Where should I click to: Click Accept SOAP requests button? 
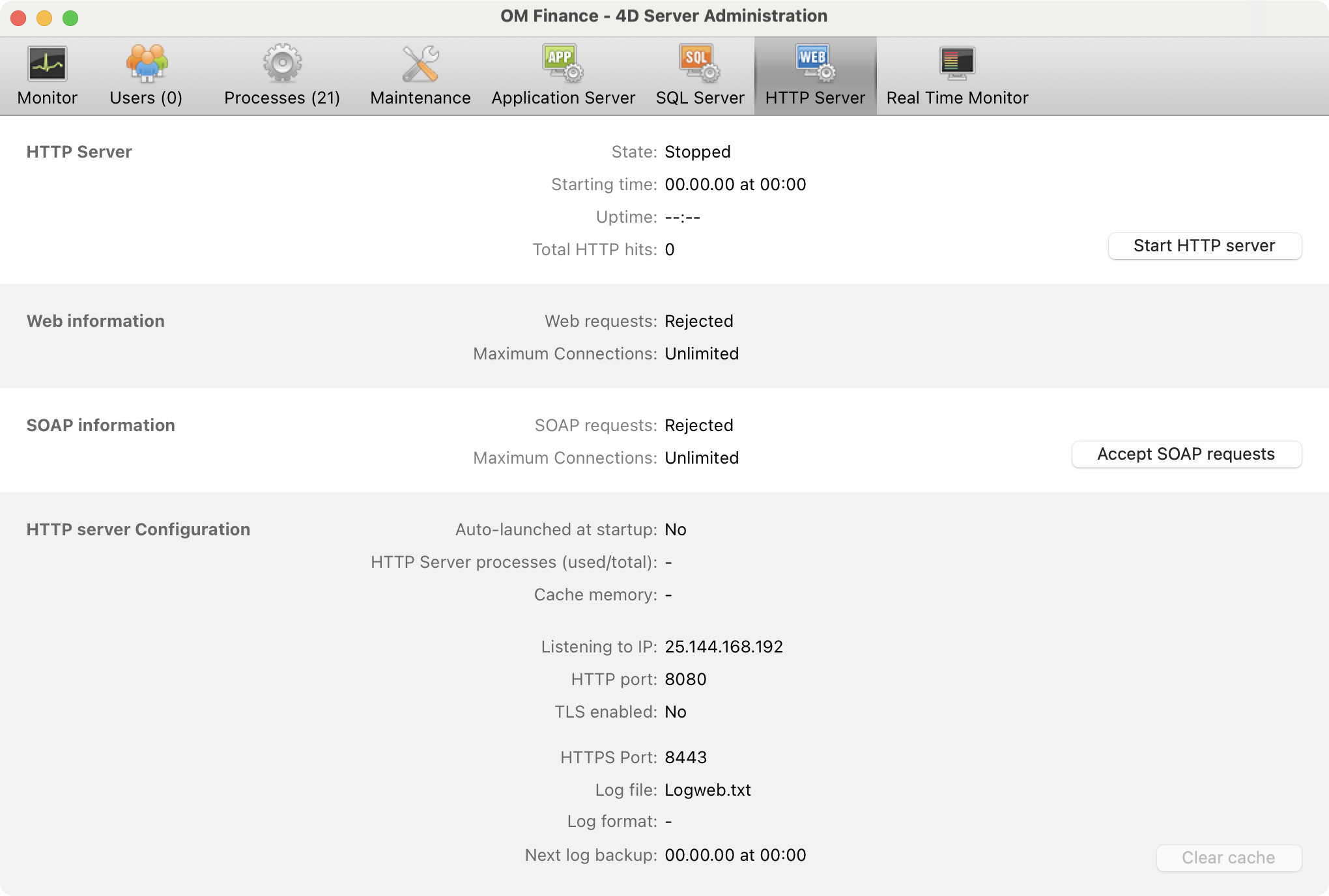[x=1186, y=454]
